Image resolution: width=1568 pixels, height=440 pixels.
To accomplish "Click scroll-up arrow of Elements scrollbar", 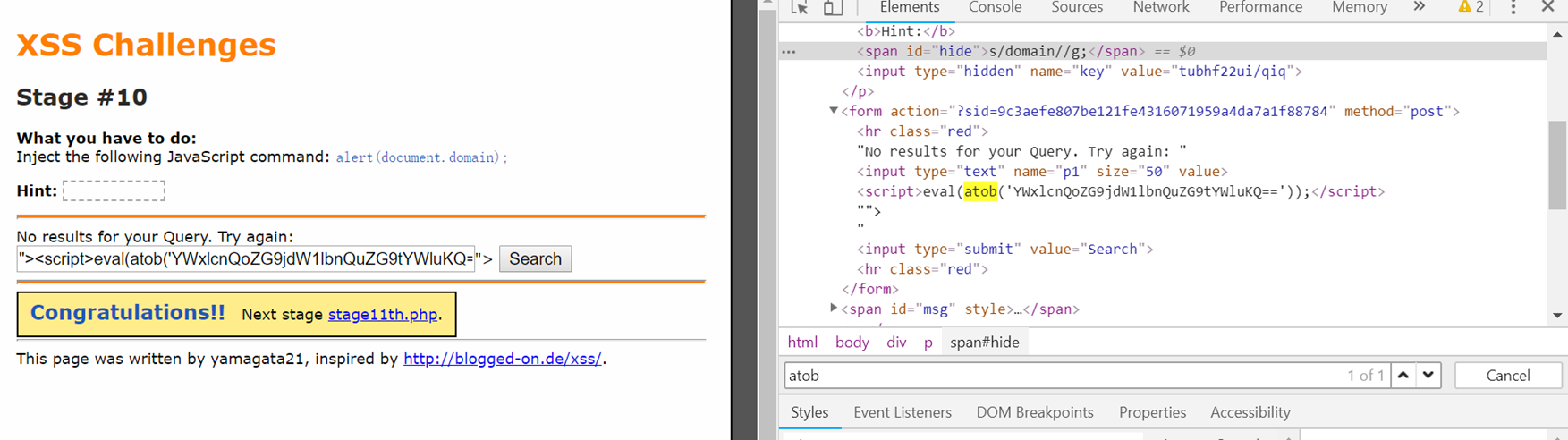I will pos(1557,34).
